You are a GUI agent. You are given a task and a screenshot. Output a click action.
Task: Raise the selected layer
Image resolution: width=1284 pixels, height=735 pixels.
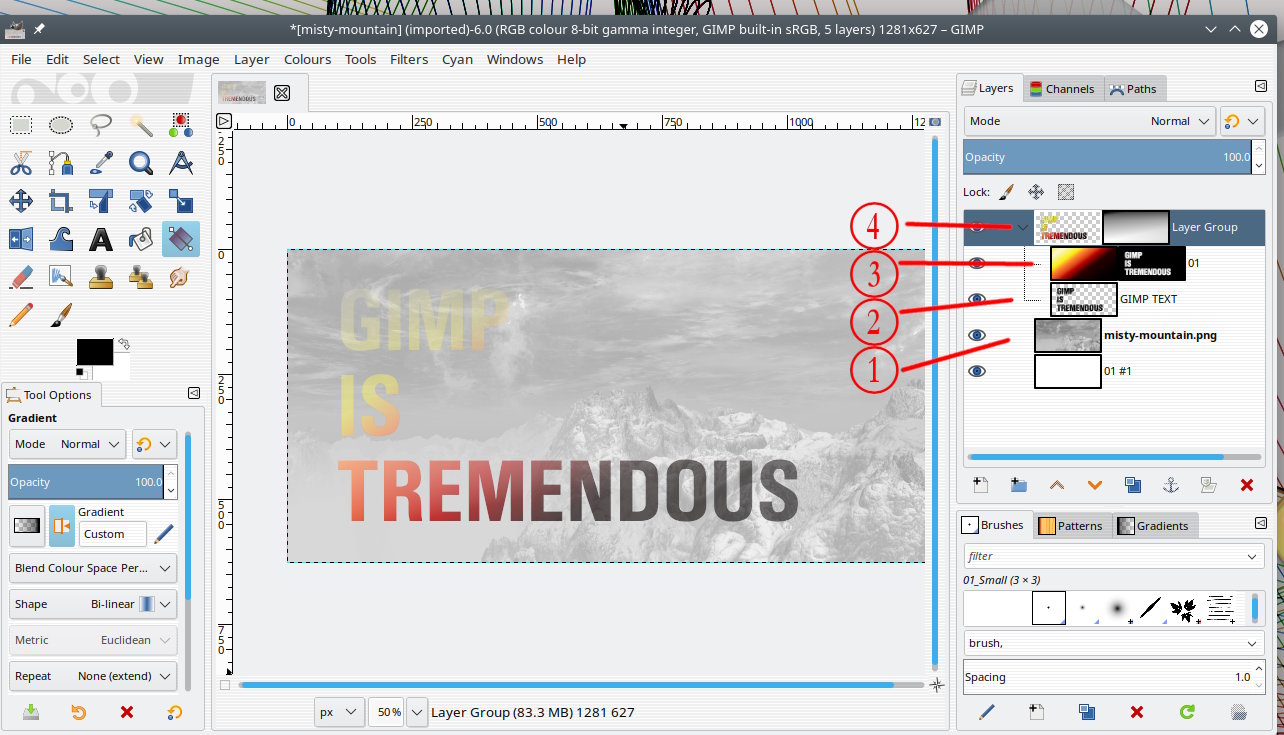tap(1057, 486)
